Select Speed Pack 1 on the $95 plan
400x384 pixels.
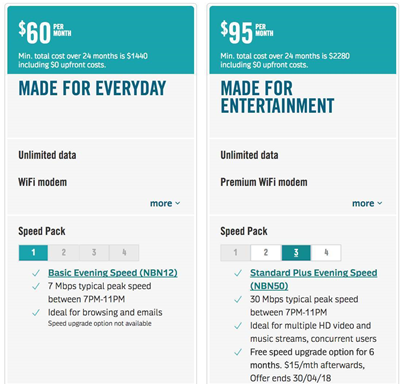(235, 253)
